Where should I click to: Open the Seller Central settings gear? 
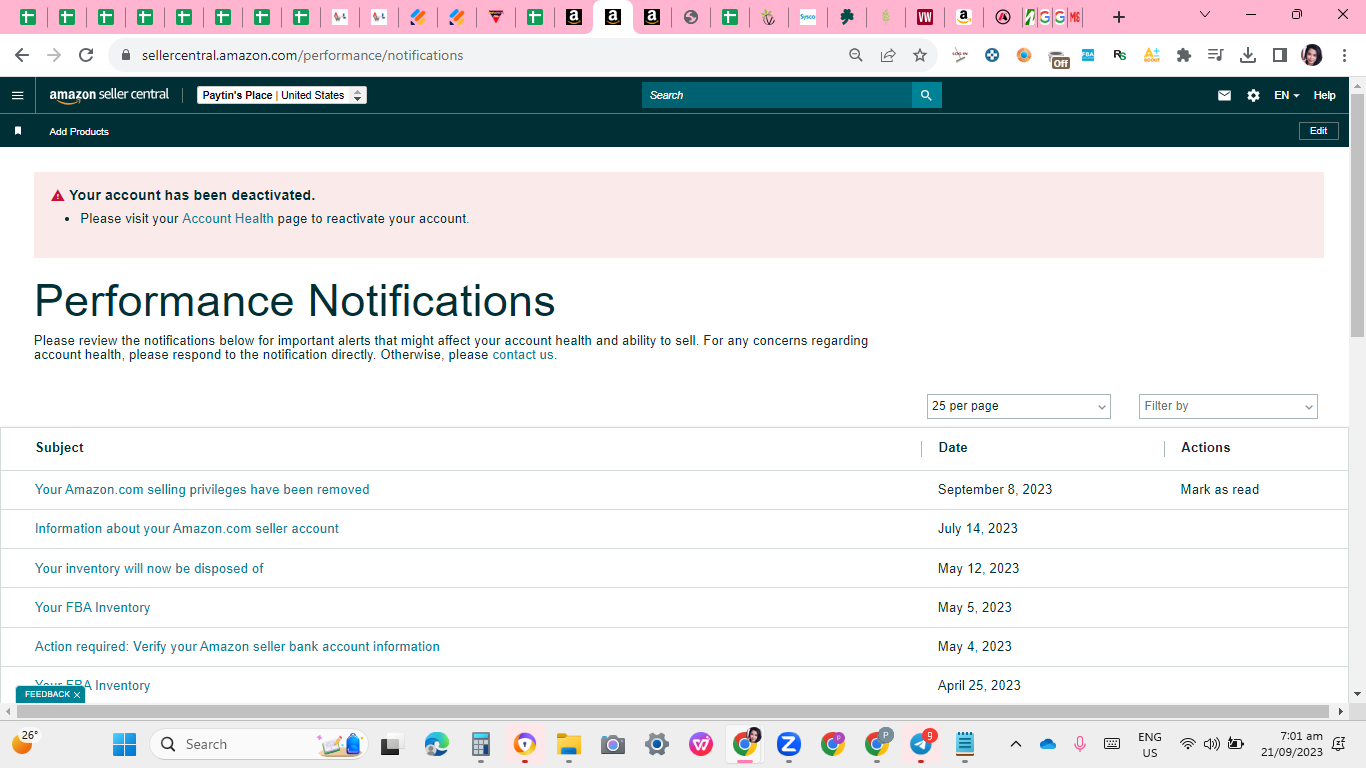[1253, 95]
